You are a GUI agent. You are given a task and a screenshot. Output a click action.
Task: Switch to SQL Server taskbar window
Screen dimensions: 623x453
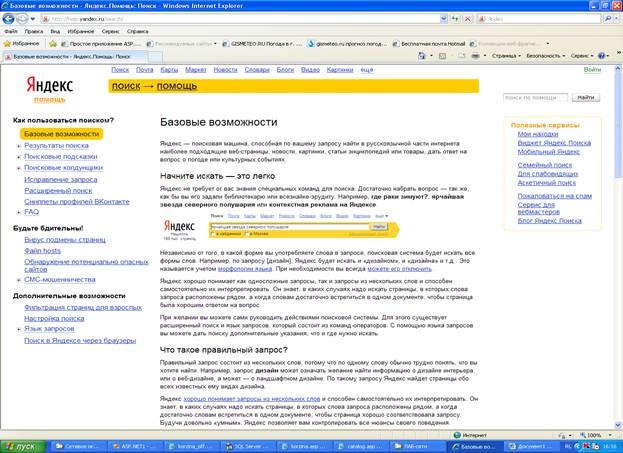tap(246, 447)
